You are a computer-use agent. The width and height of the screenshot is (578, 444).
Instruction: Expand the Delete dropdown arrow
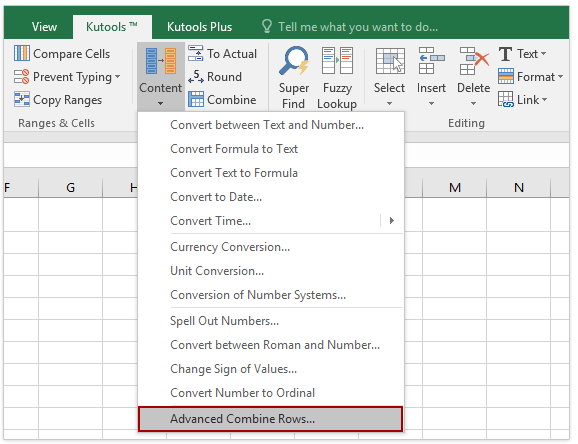[474, 104]
